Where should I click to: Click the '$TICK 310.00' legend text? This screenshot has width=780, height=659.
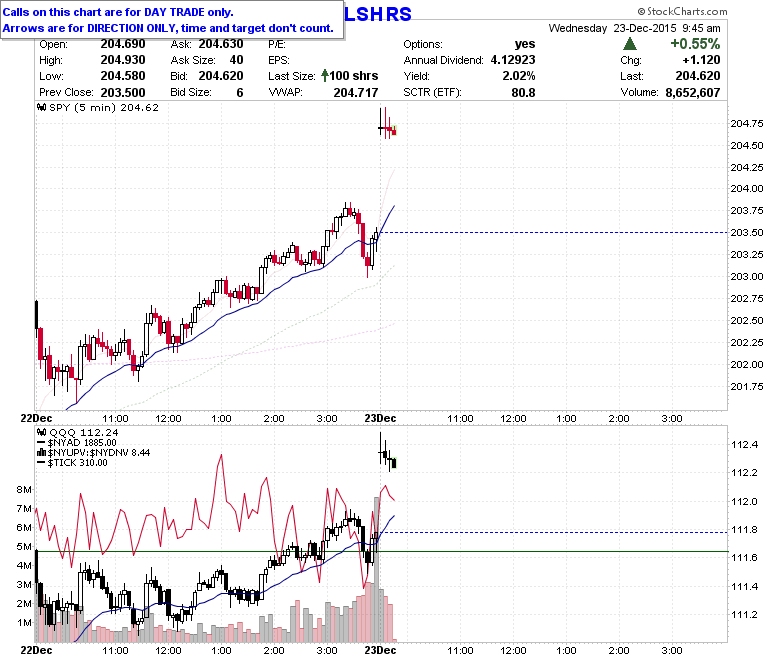pyautogui.click(x=78, y=463)
